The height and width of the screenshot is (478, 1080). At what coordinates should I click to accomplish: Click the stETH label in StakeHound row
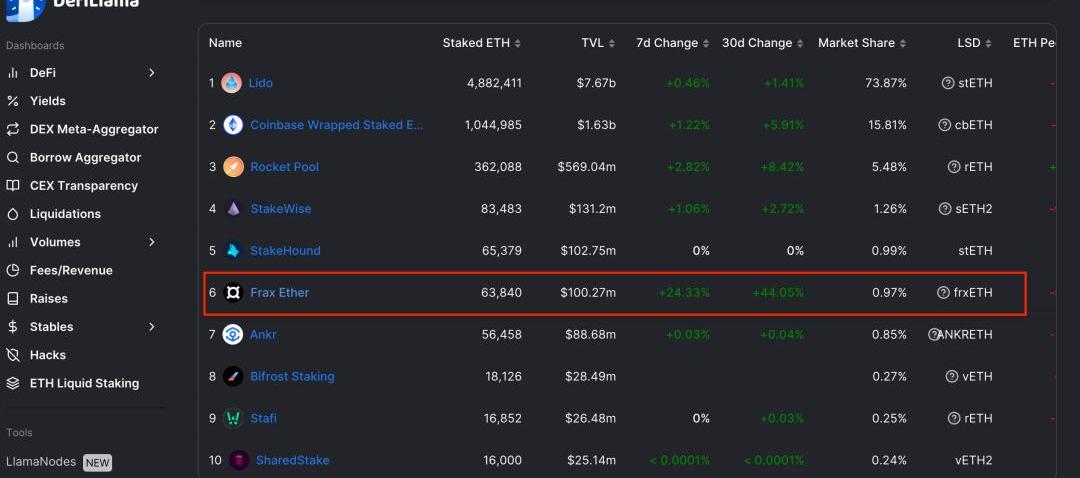[x=975, y=251]
